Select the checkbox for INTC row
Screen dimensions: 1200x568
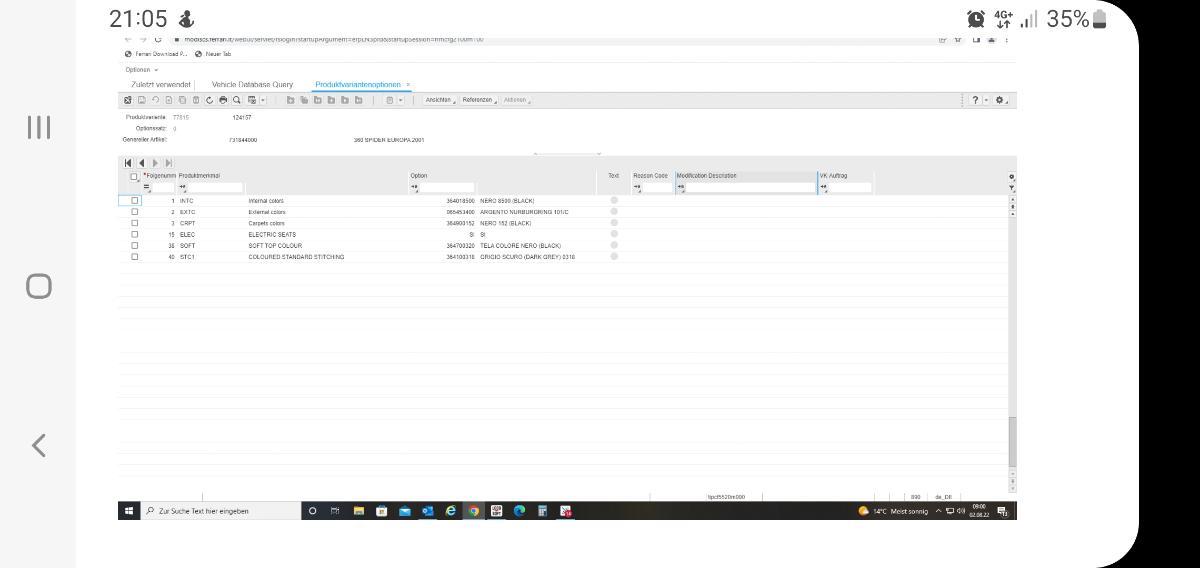(x=134, y=201)
